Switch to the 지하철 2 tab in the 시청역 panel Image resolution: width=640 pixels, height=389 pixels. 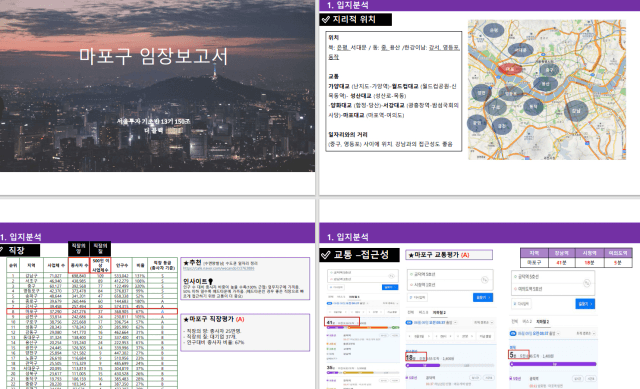pyautogui.click(x=439, y=312)
